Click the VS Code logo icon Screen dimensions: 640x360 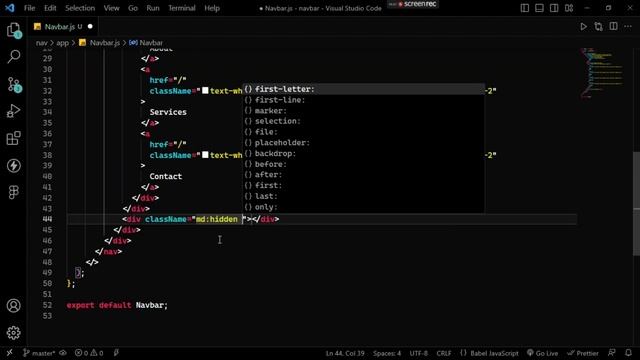[10, 8]
